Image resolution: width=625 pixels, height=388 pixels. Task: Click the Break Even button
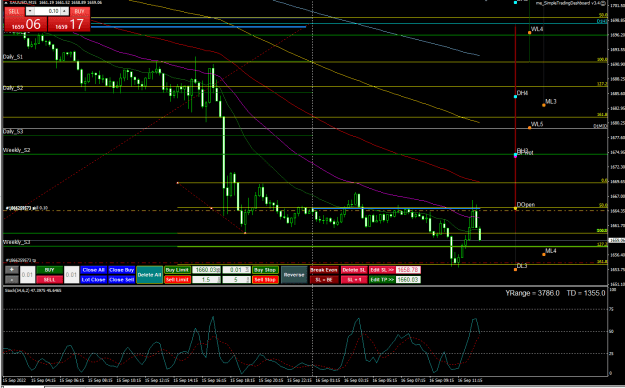(x=324, y=270)
